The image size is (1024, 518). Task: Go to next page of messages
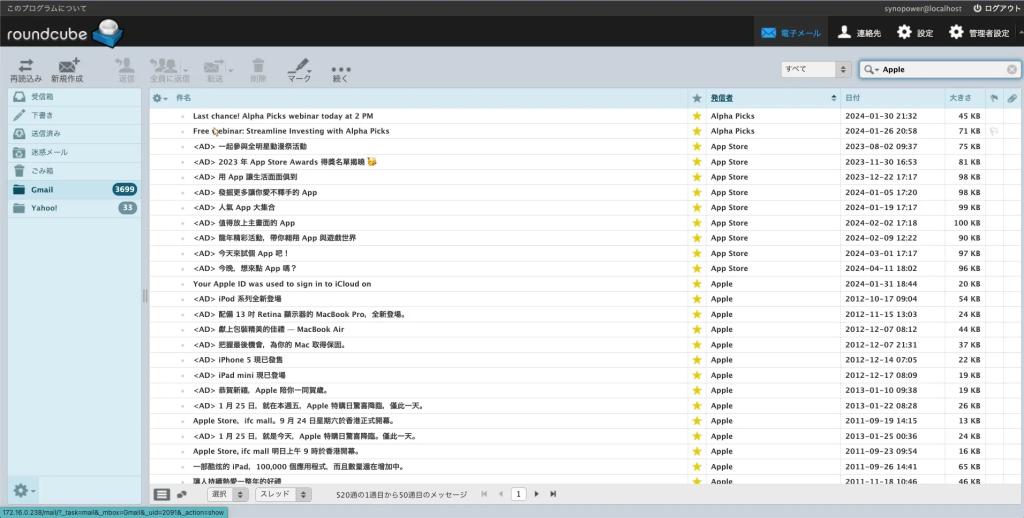[537, 494]
